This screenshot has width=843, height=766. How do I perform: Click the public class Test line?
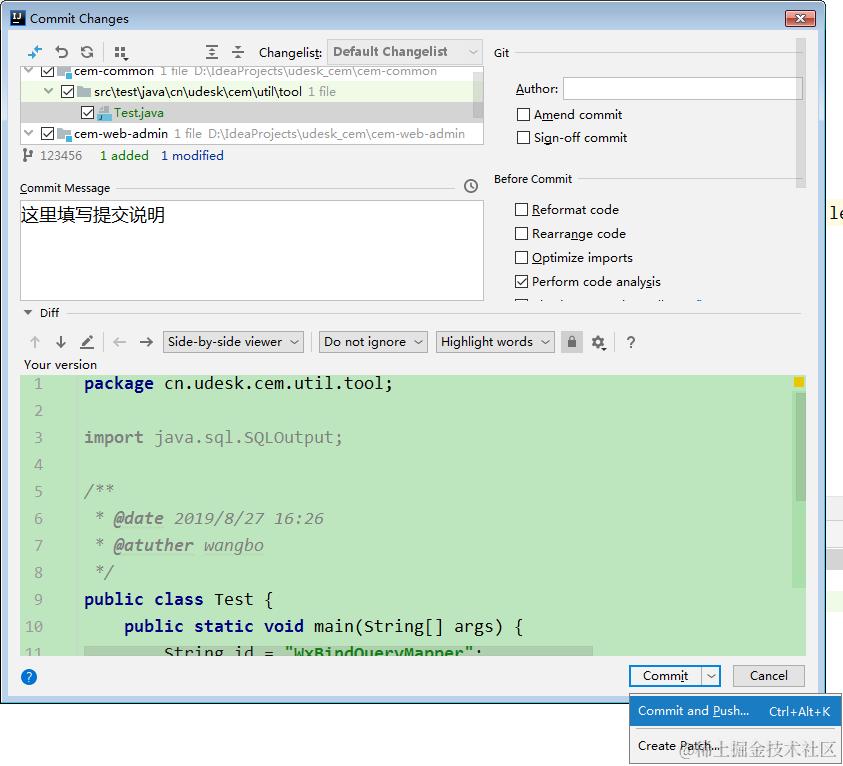(x=178, y=599)
